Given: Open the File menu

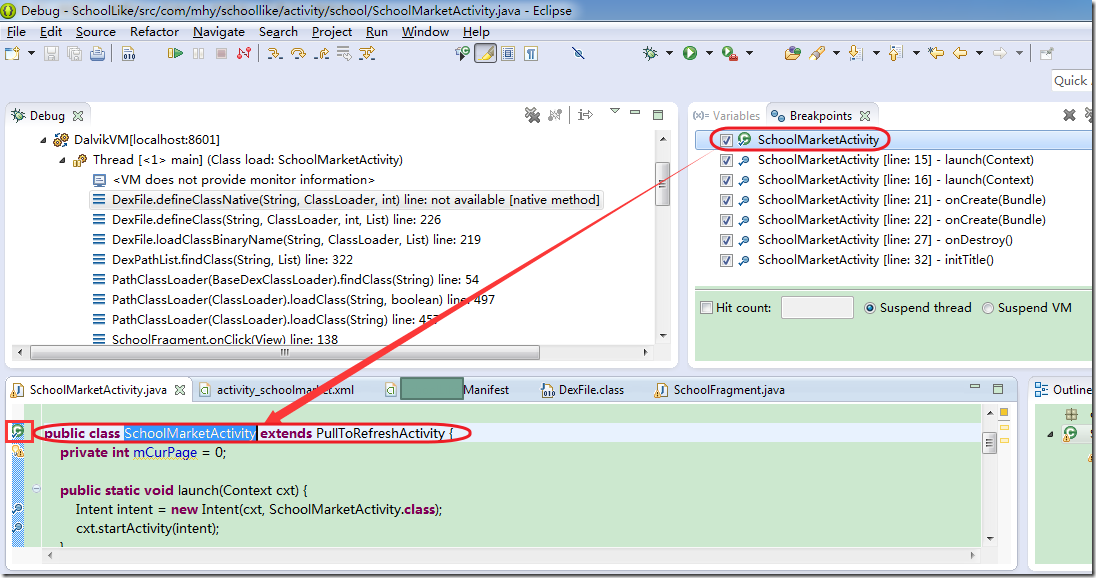Looking at the screenshot, I should pos(16,31).
